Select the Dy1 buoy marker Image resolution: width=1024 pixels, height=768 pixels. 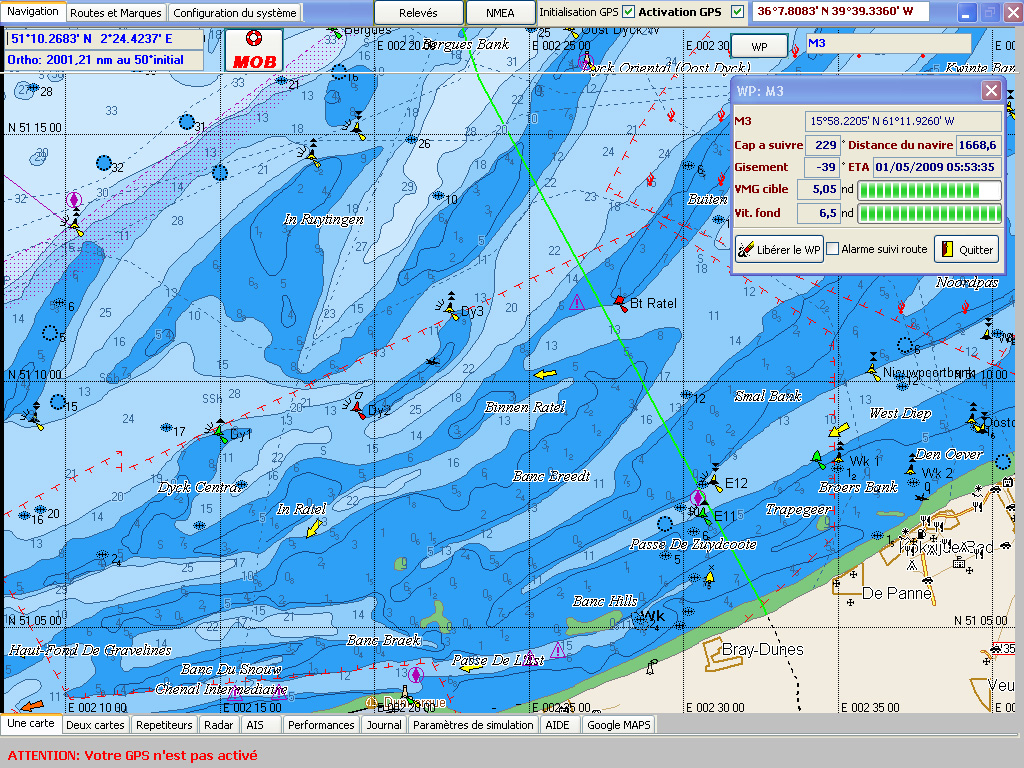click(220, 431)
